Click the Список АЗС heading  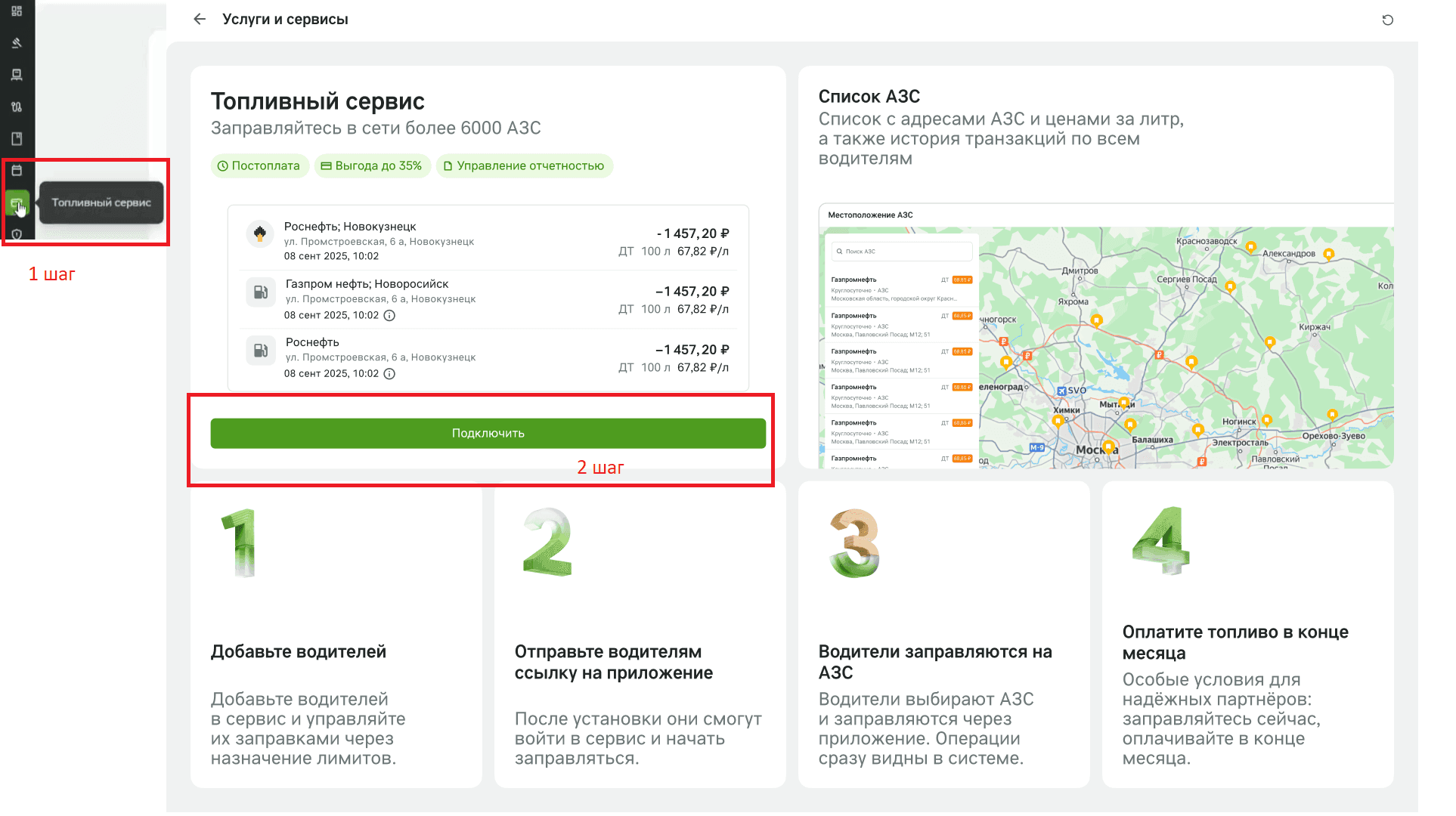pos(869,97)
